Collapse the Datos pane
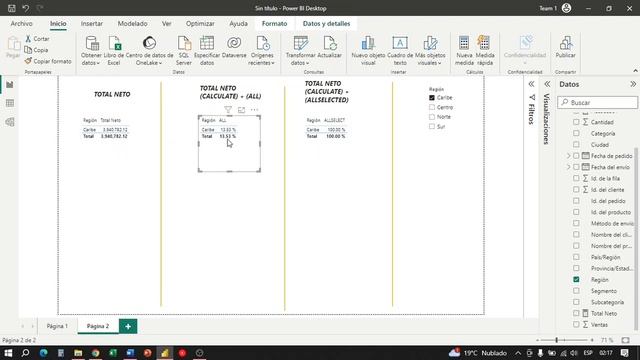This screenshot has height=360, width=640. pyautogui.click(x=633, y=84)
